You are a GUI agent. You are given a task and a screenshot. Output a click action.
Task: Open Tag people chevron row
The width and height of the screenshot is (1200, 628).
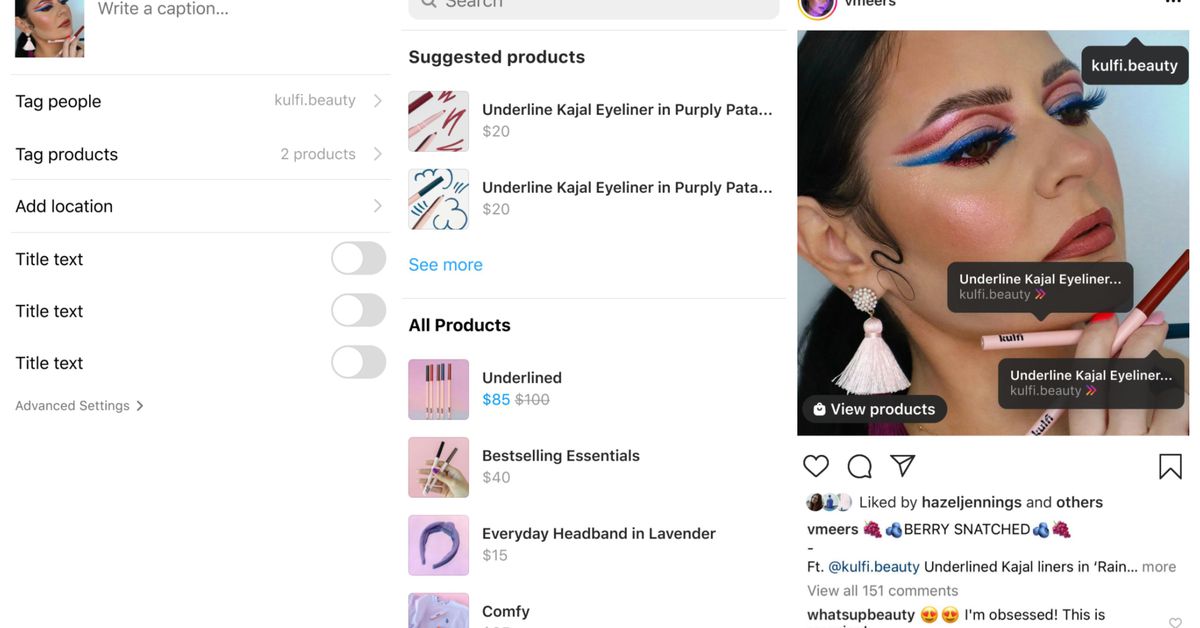200,101
